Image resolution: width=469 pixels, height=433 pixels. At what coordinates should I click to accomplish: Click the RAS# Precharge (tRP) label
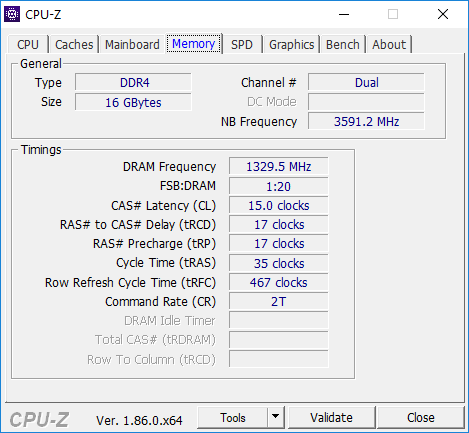[x=154, y=244]
